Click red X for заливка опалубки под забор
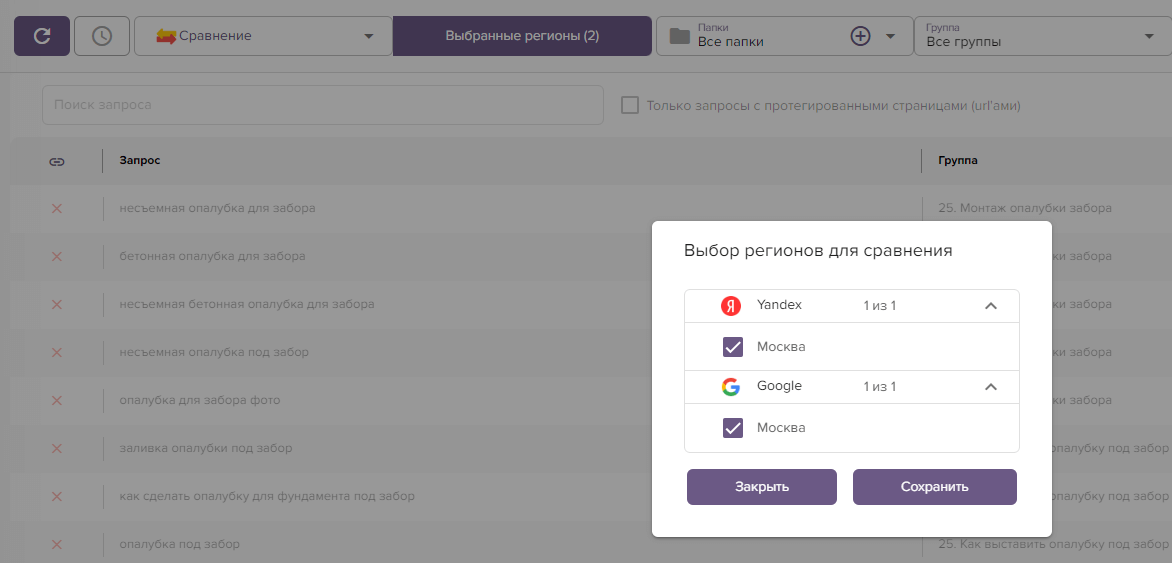Screen dimensions: 1172x563 [x=56, y=449]
